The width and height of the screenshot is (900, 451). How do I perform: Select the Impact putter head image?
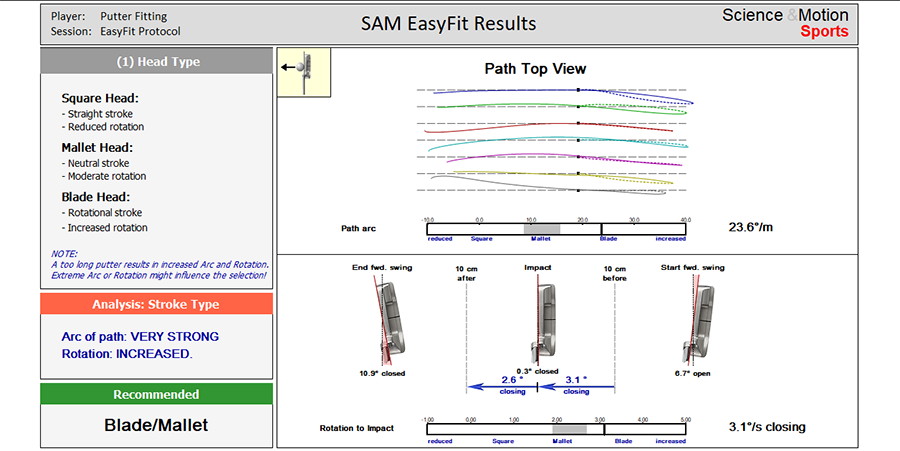542,320
